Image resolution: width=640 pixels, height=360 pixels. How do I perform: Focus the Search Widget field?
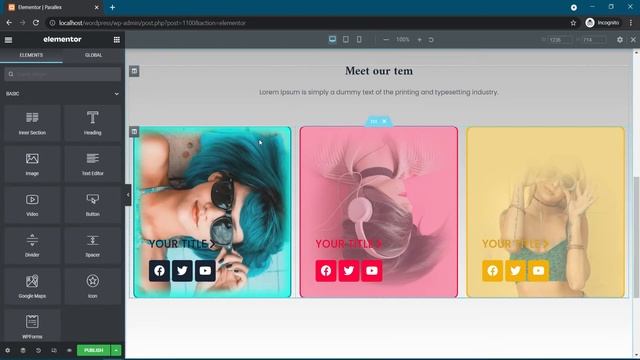point(63,74)
